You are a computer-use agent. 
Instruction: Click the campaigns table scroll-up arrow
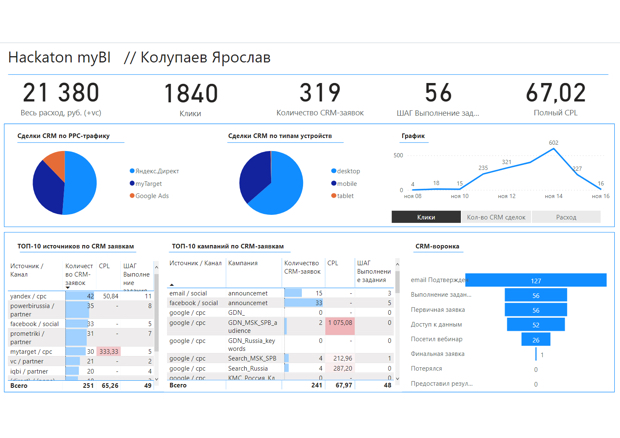397,264
